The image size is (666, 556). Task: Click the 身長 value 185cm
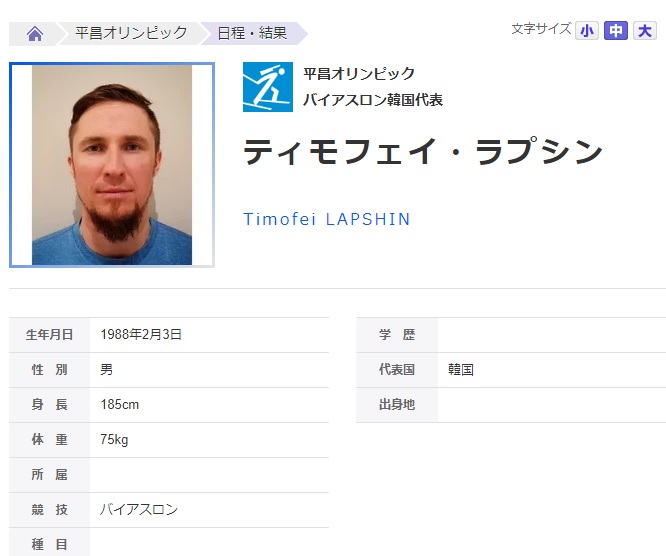119,404
